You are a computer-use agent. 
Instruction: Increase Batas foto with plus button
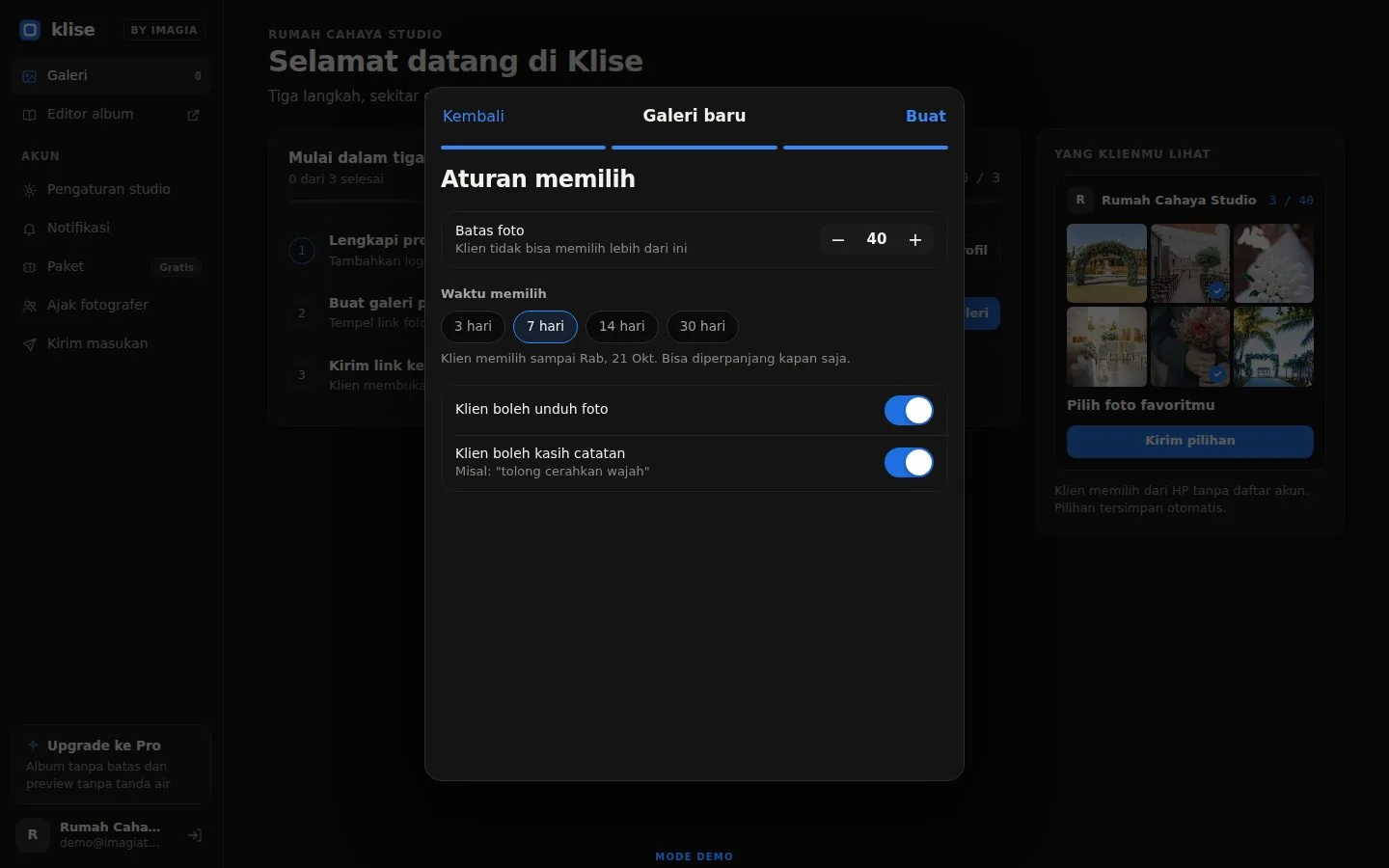[915, 239]
